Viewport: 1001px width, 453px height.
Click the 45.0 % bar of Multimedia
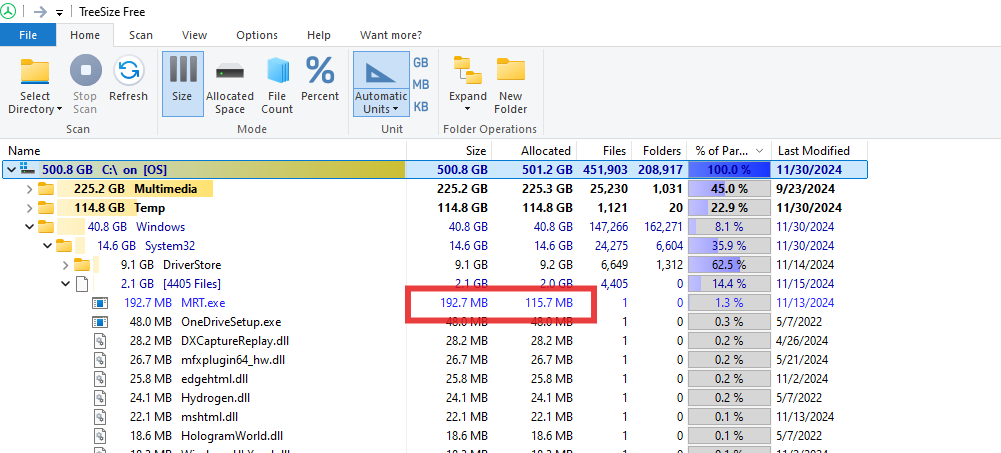(728, 189)
